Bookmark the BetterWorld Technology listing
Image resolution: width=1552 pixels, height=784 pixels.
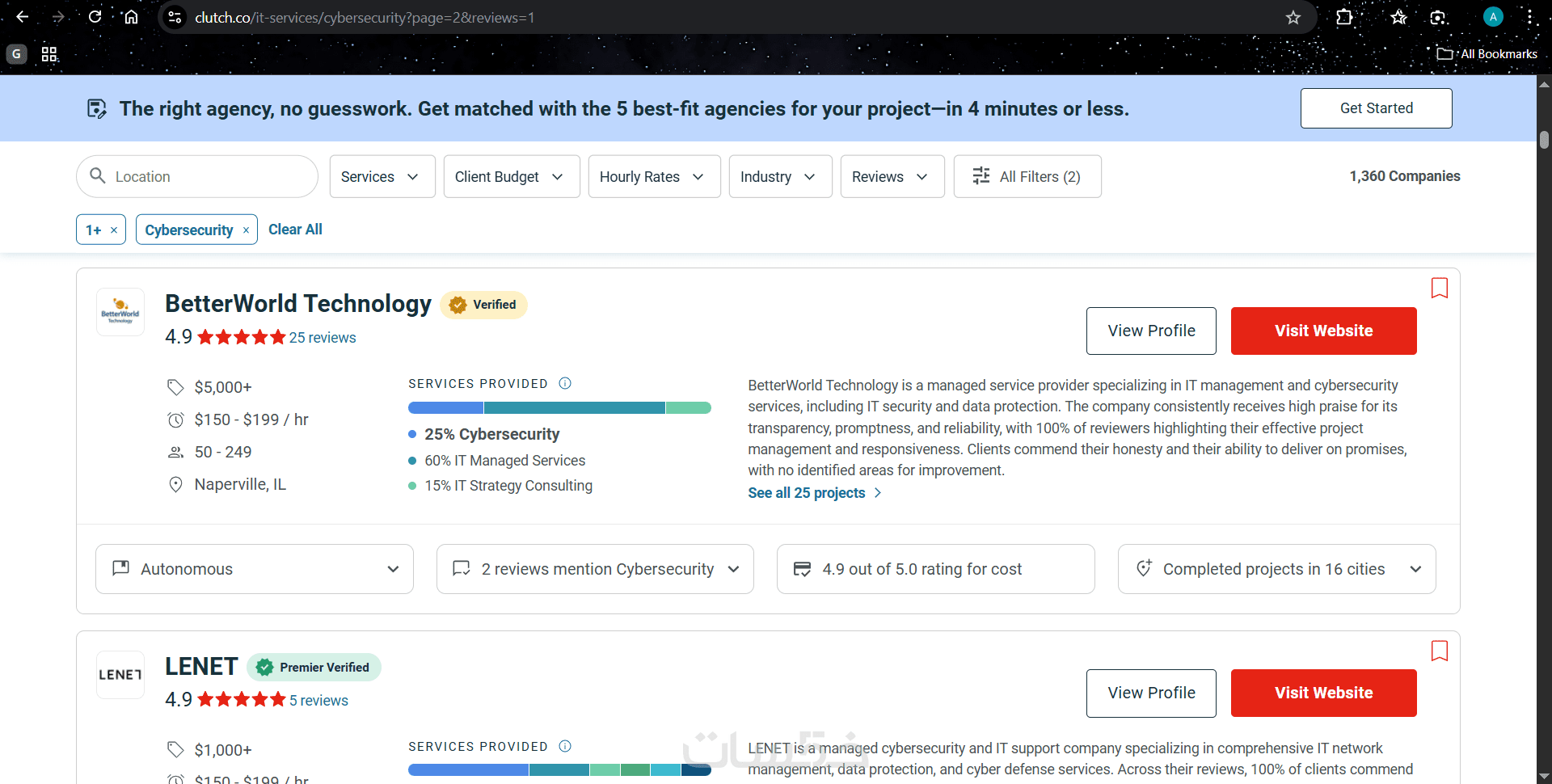point(1439,289)
